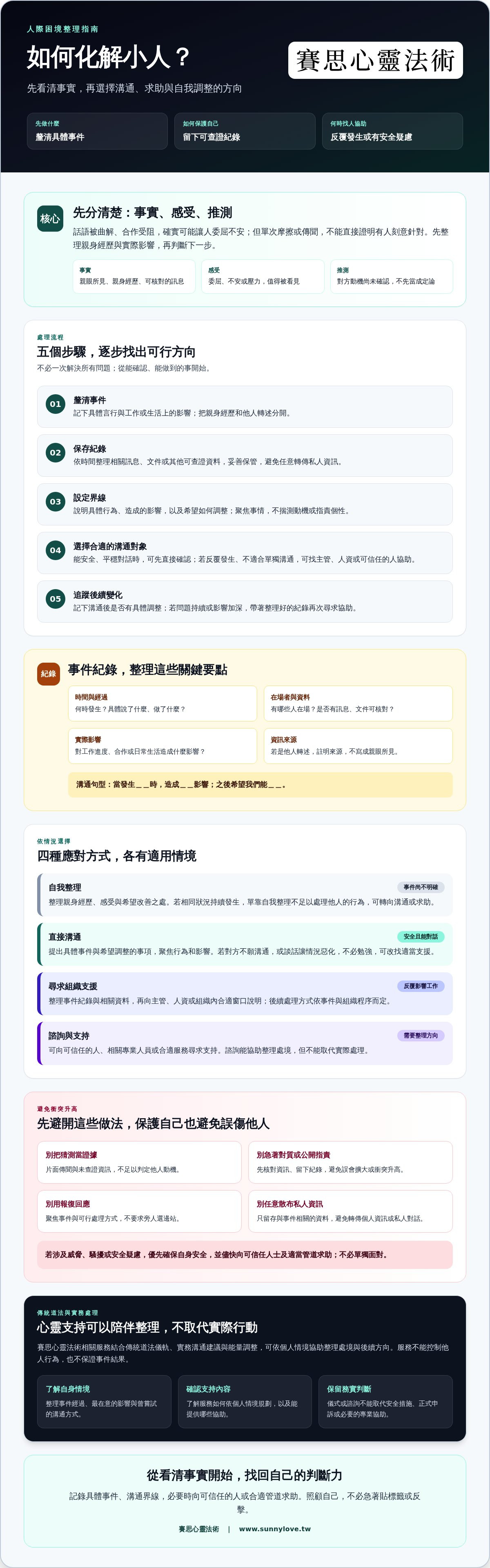Viewport: 490px width, 1568px height.
Task: Click heading 事件紀錄，整理這些關鍵要點
Action: click(x=148, y=670)
